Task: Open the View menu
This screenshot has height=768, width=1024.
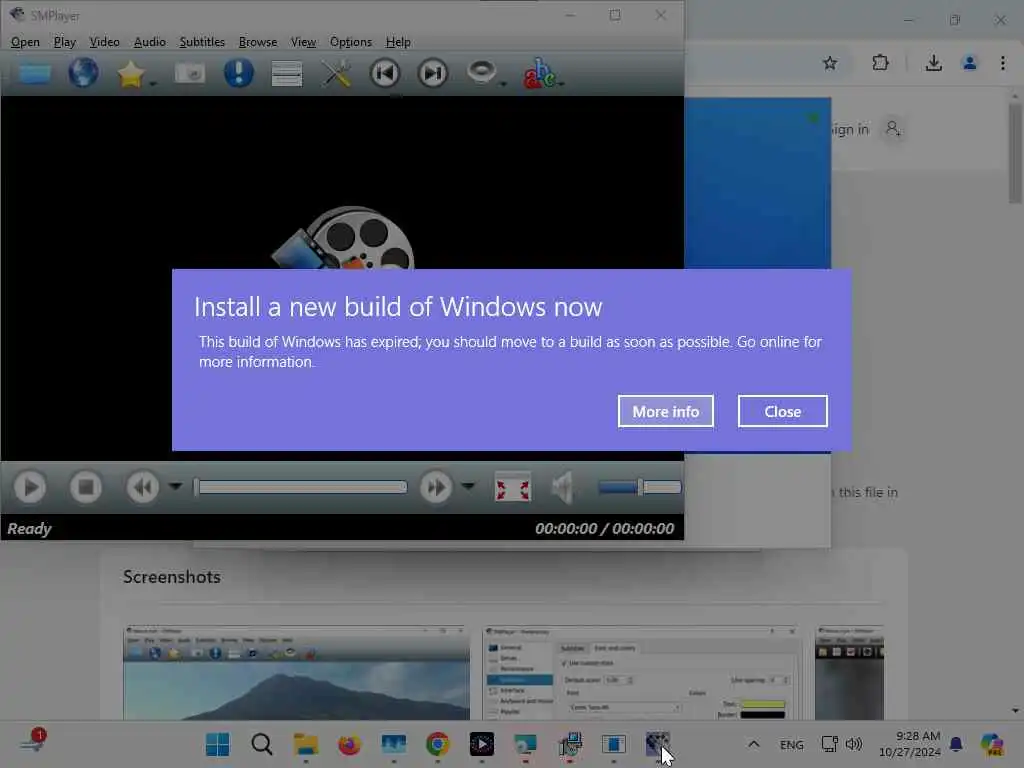Action: [303, 42]
